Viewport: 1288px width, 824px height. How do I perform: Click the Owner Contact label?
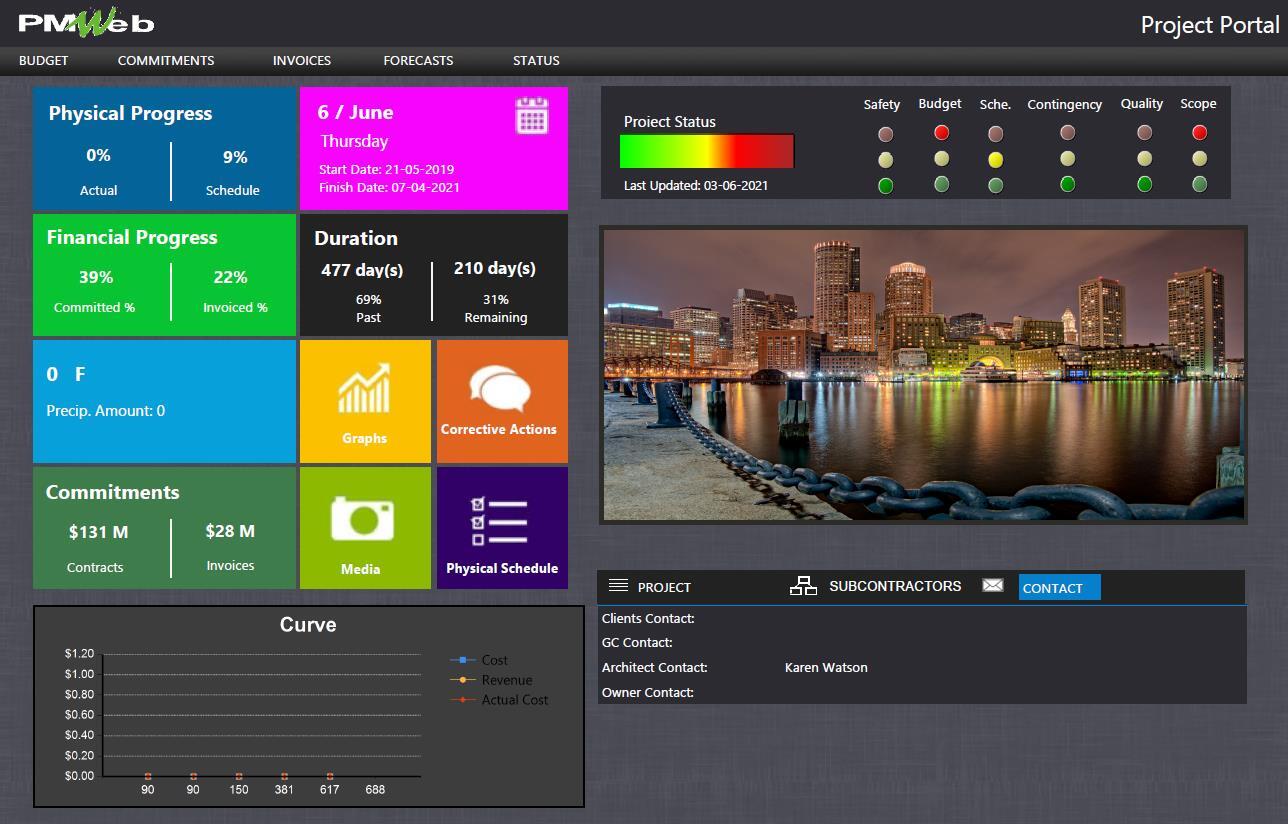[648, 692]
